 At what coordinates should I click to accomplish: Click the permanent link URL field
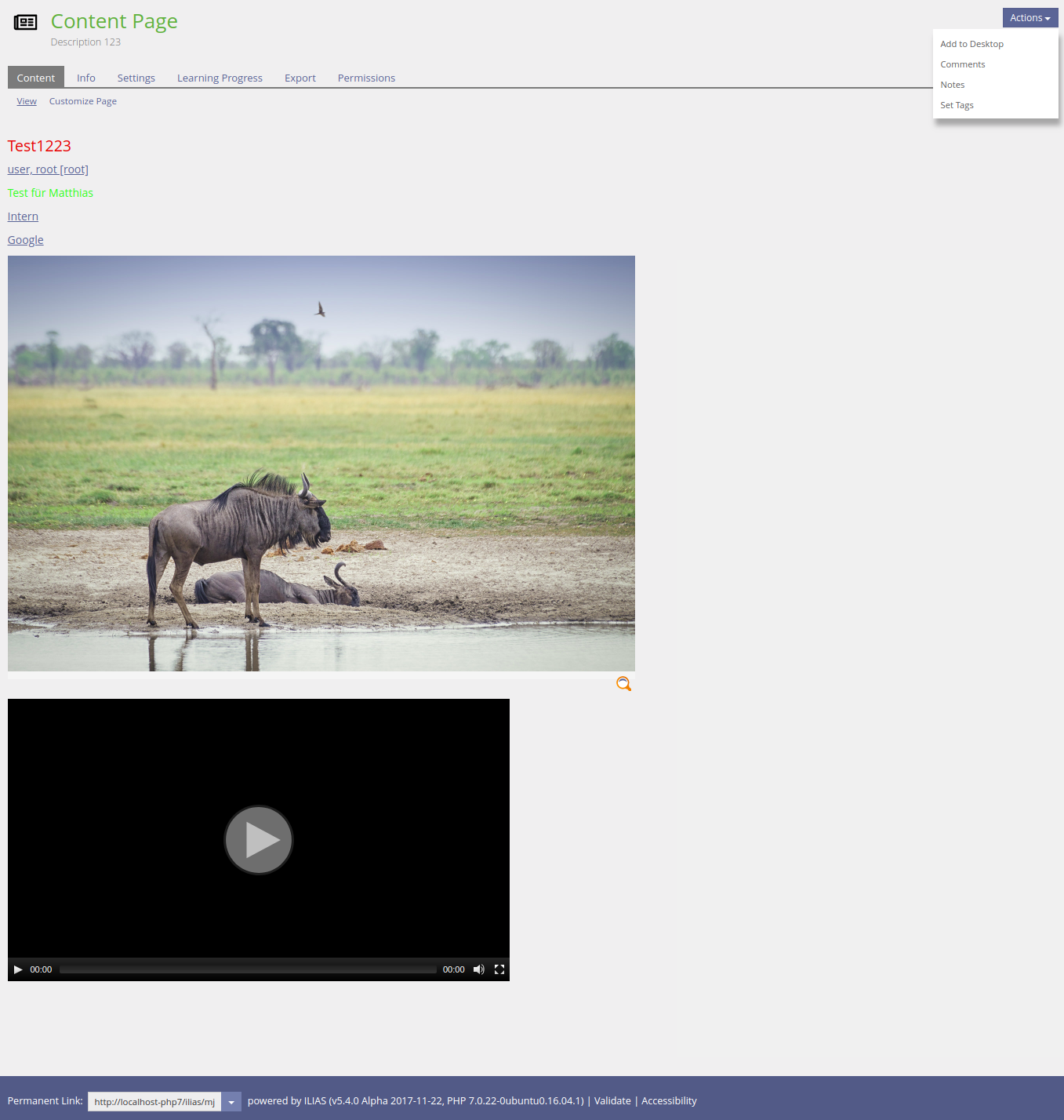[x=154, y=1102]
